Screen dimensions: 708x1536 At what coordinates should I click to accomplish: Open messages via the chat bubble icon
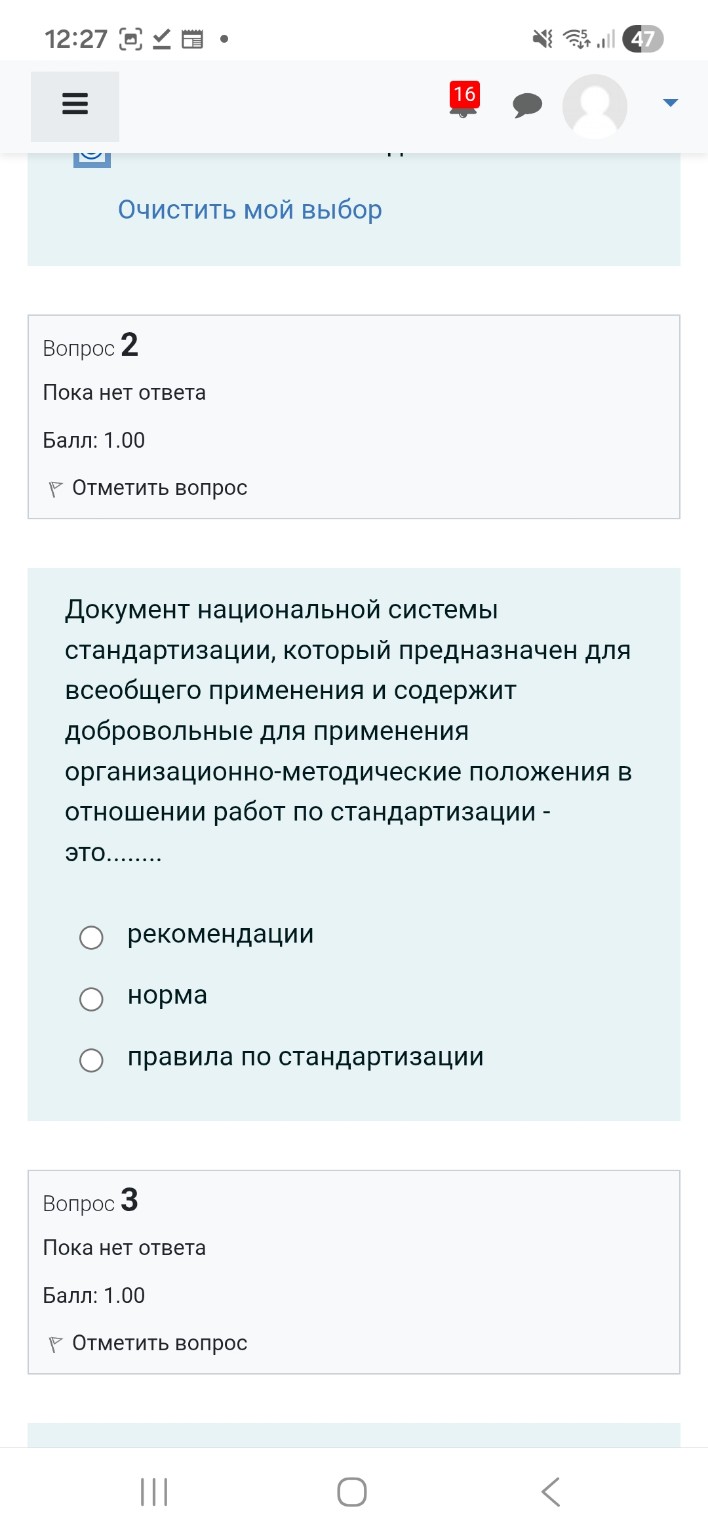tap(528, 105)
